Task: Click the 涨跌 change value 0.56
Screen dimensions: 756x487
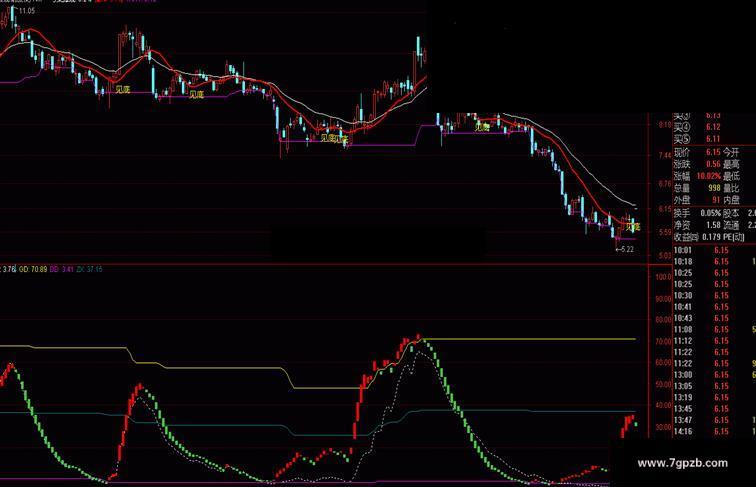Action: pos(713,164)
